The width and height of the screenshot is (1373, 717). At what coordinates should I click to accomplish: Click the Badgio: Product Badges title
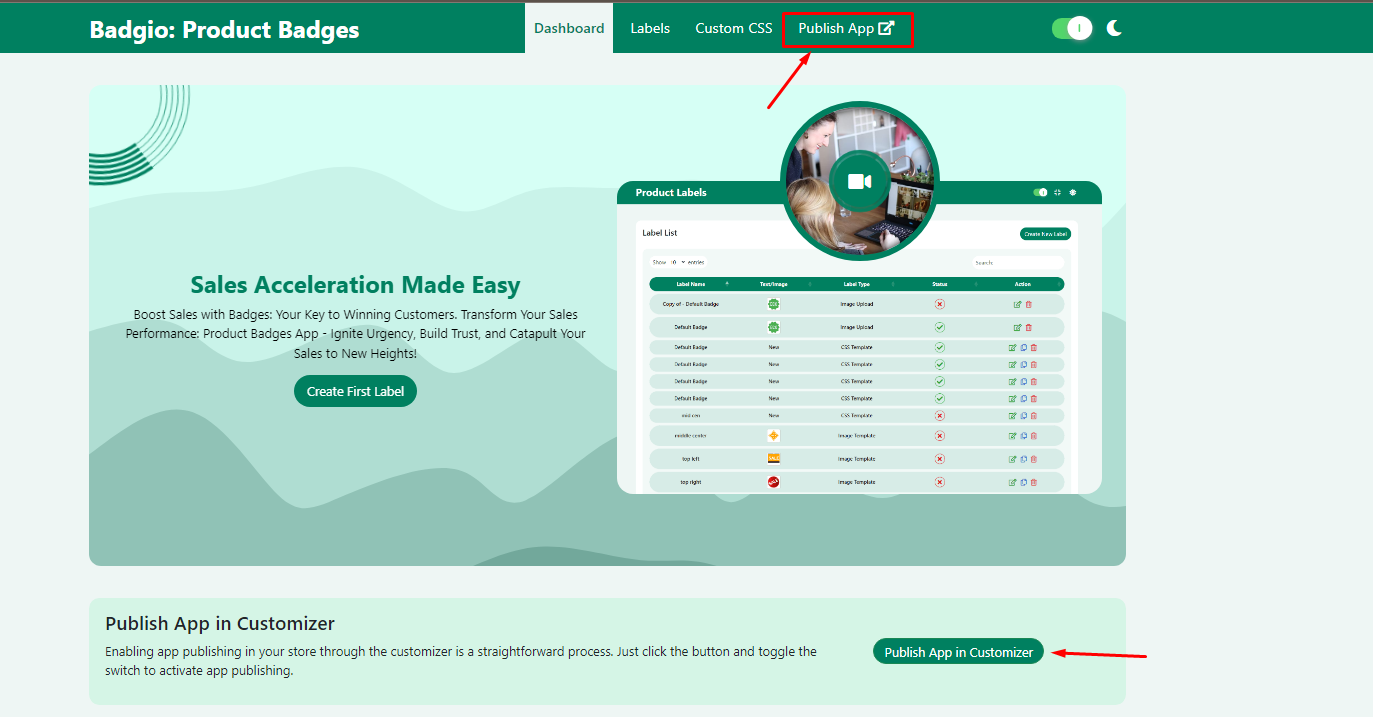(x=224, y=29)
